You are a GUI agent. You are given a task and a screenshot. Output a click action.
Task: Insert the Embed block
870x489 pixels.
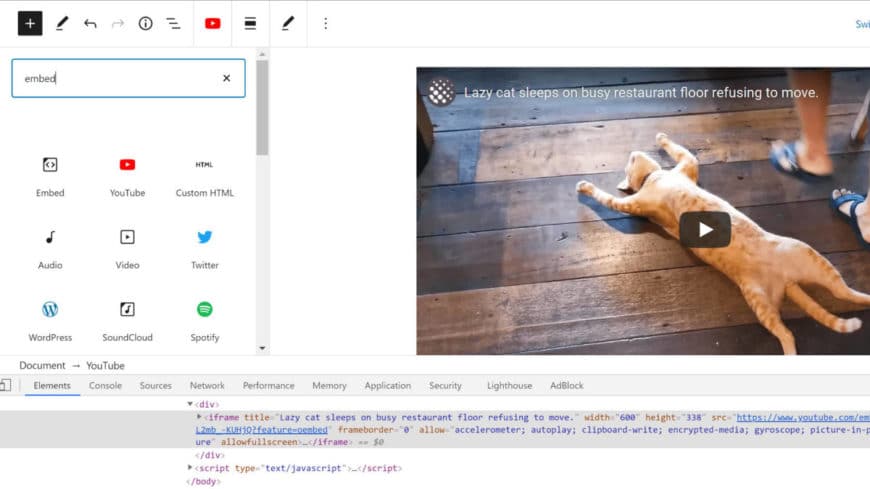(x=50, y=175)
